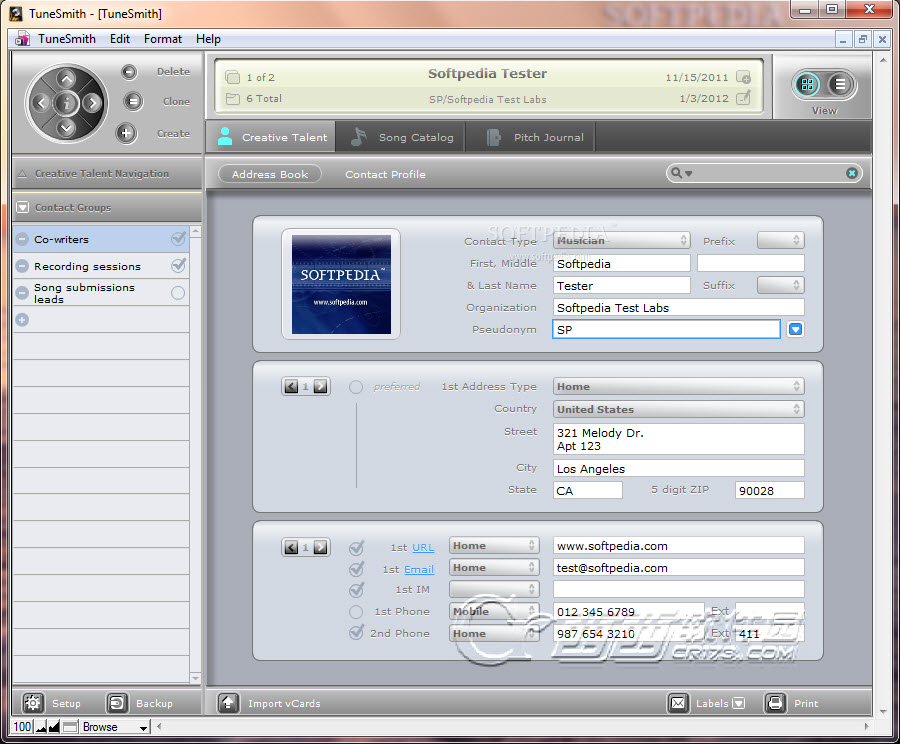The width and height of the screenshot is (901, 744).
Task: Remove Song submissions leads group via minus icon
Action: [22, 293]
